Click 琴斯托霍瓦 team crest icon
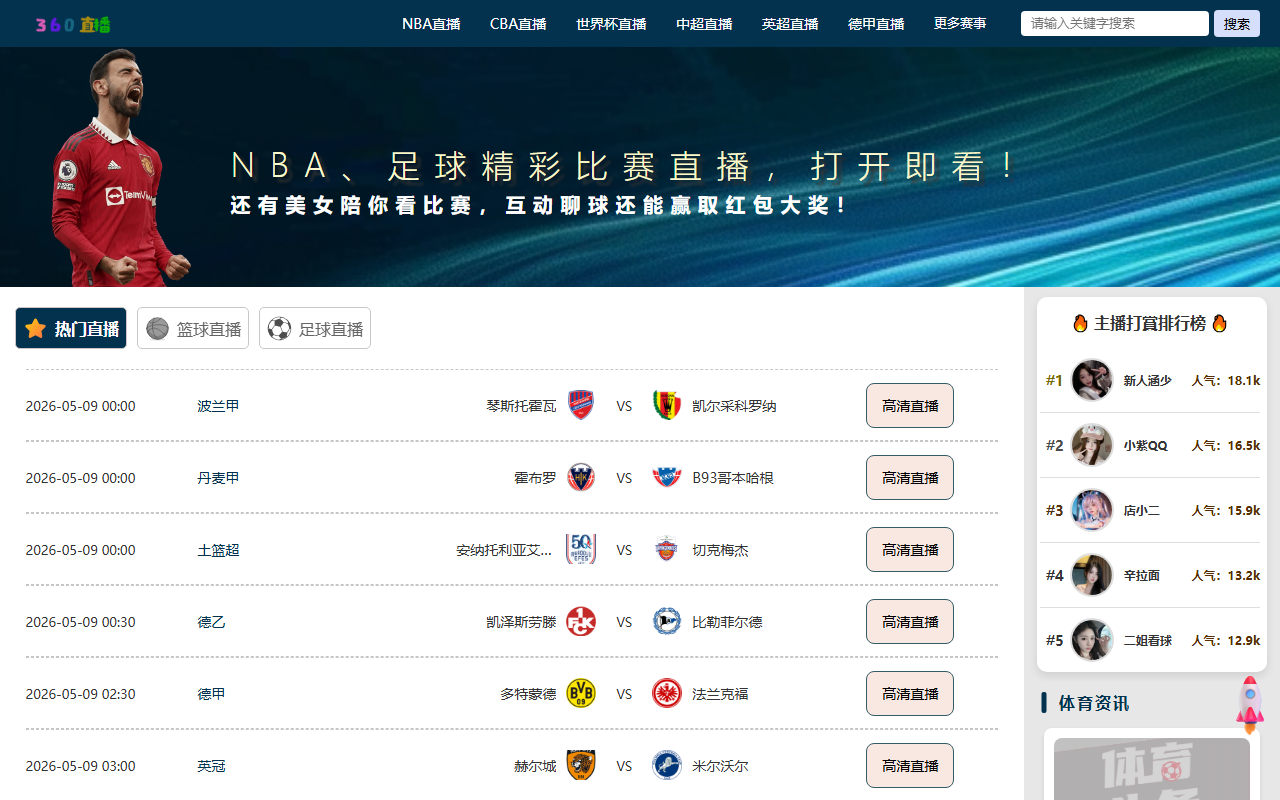Image resolution: width=1280 pixels, height=800 pixels. click(581, 405)
